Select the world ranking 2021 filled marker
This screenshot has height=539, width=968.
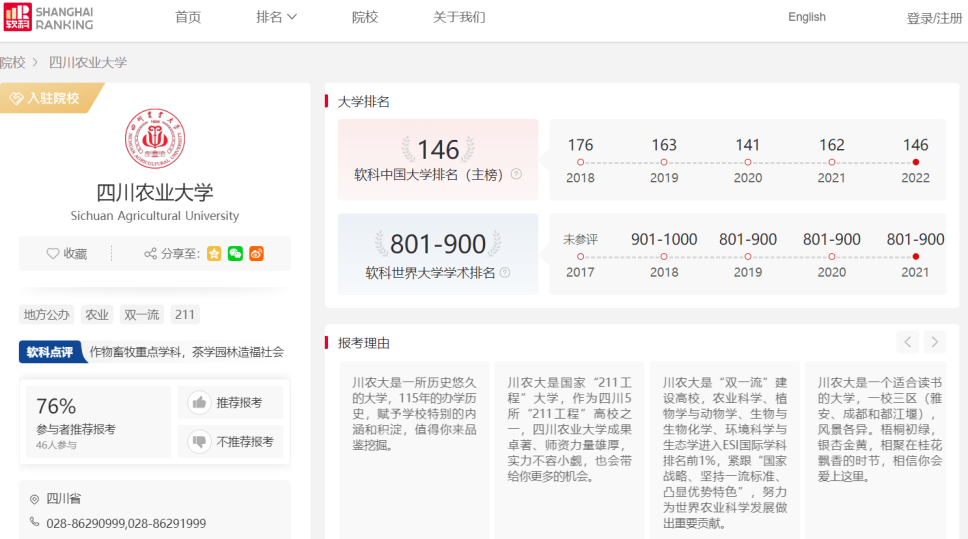click(916, 256)
